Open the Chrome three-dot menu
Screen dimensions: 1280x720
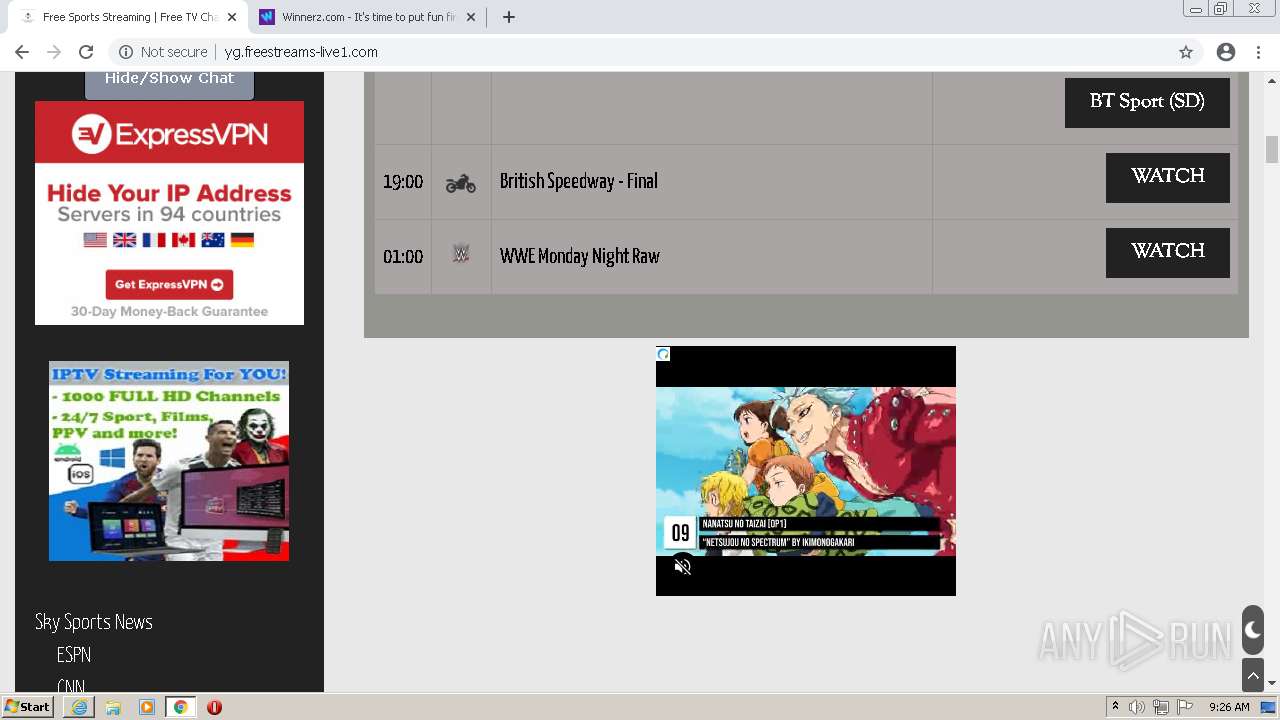point(1258,52)
